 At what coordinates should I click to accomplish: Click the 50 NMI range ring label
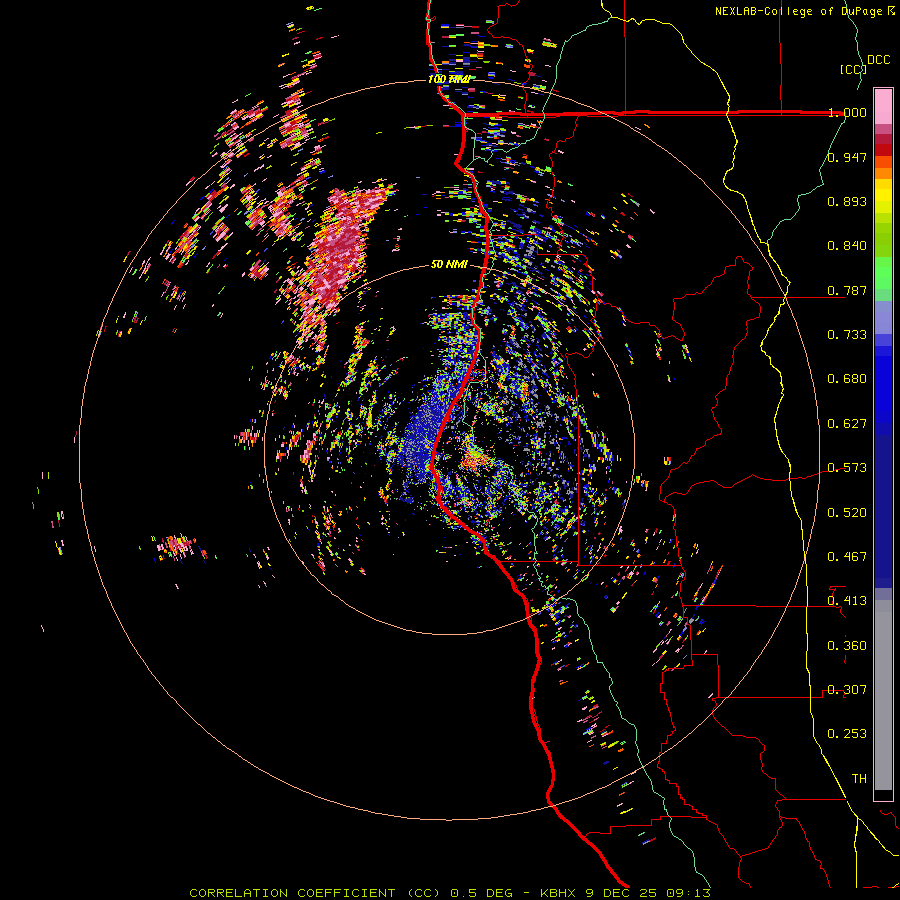coord(449,264)
